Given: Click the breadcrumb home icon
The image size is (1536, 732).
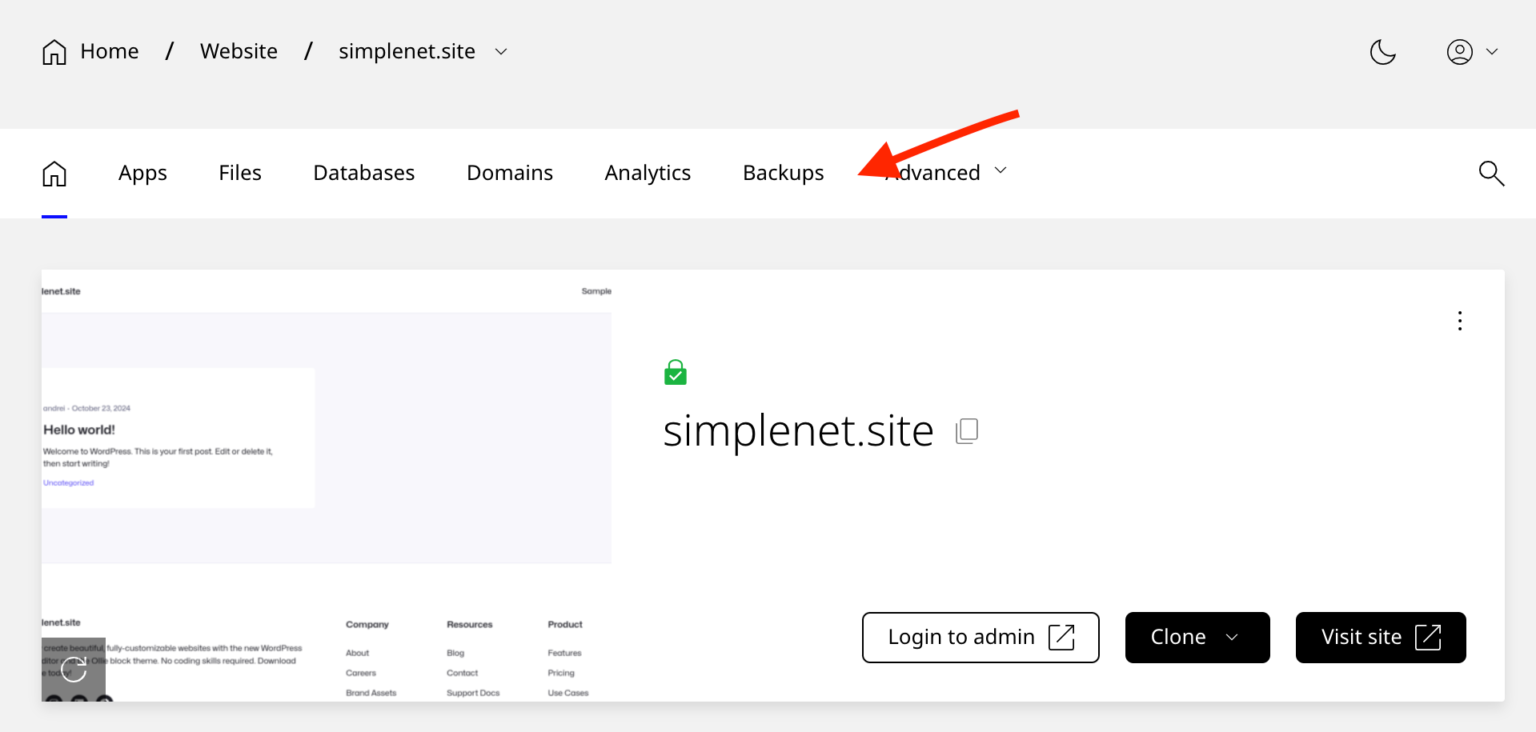Looking at the screenshot, I should click(x=54, y=50).
